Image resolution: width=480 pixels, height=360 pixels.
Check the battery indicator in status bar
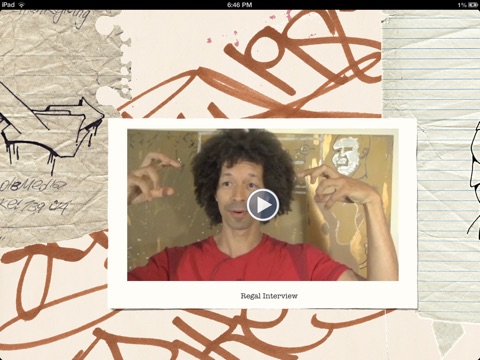[473, 5]
